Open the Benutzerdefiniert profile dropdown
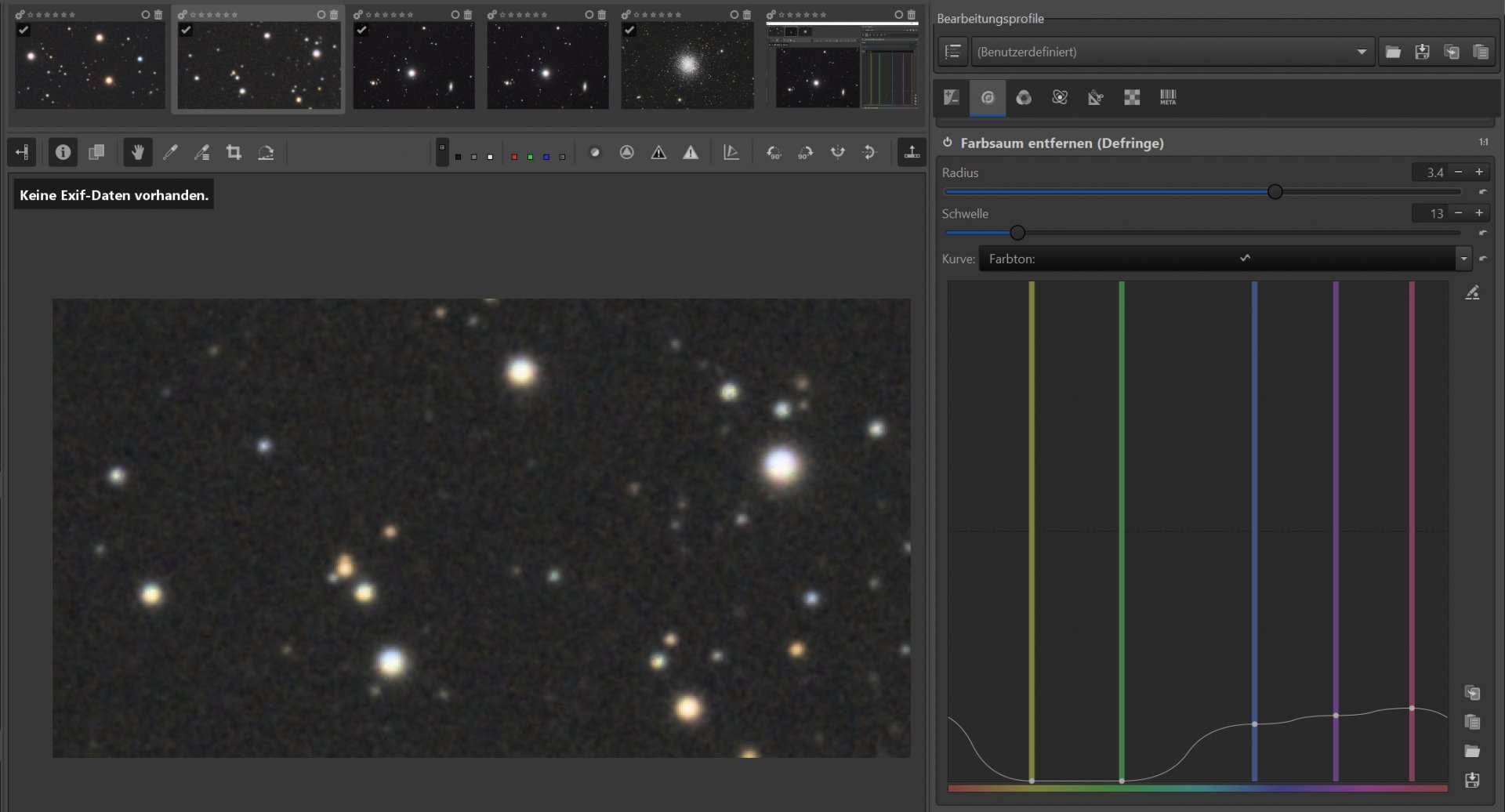This screenshot has height=812, width=1505. coord(1173,52)
